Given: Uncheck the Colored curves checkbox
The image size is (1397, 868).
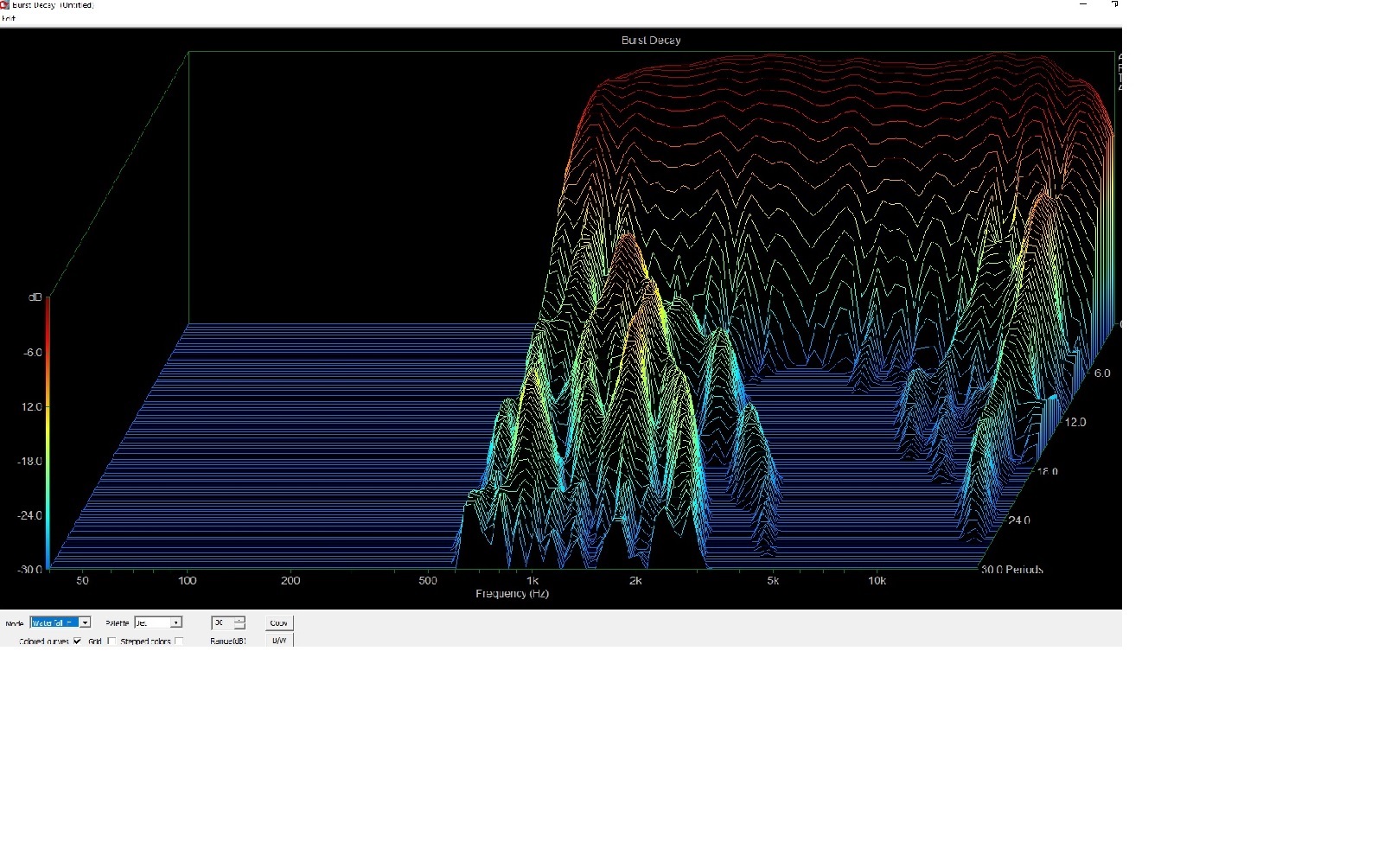Looking at the screenshot, I should pyautogui.click(x=78, y=641).
